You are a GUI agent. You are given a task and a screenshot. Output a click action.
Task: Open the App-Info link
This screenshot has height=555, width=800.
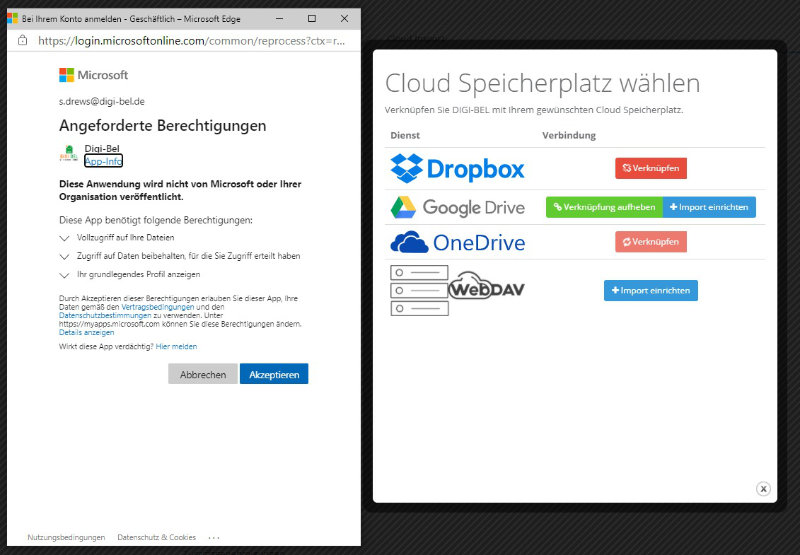103,161
